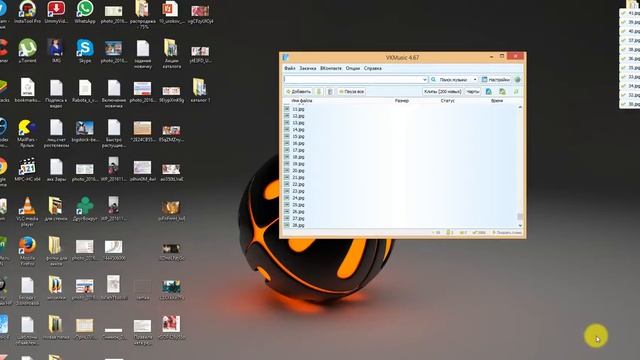Screen dimensions: 640x360
Task: Select 28.jpg in the download list
Action: (x=298, y=225)
